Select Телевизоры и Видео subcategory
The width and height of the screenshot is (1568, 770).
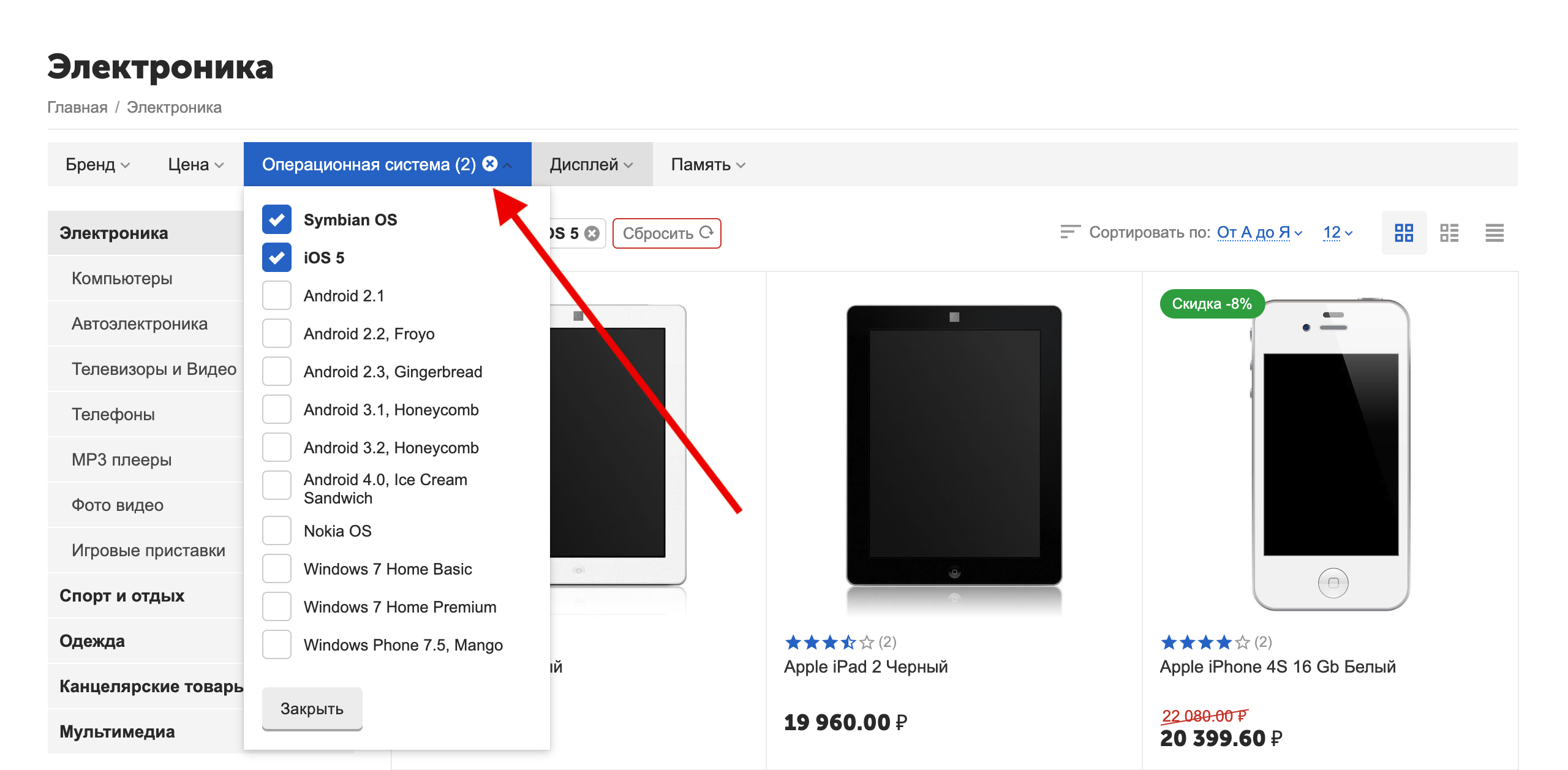coord(146,369)
